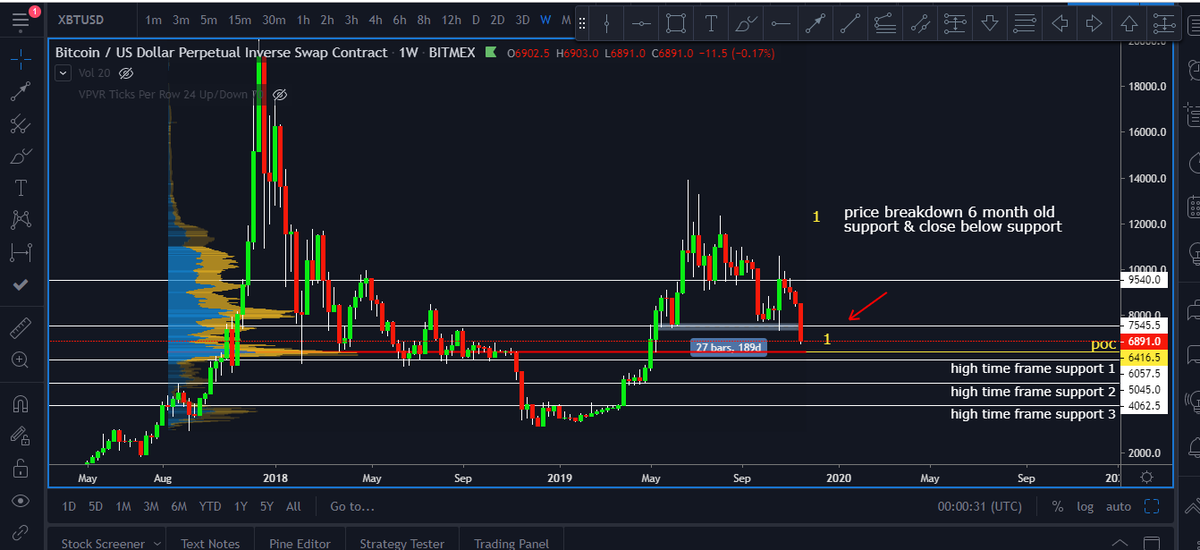Image resolution: width=1200 pixels, height=550 pixels.
Task: Select horizontal ray tool in floating toolbar
Action: coord(780,23)
